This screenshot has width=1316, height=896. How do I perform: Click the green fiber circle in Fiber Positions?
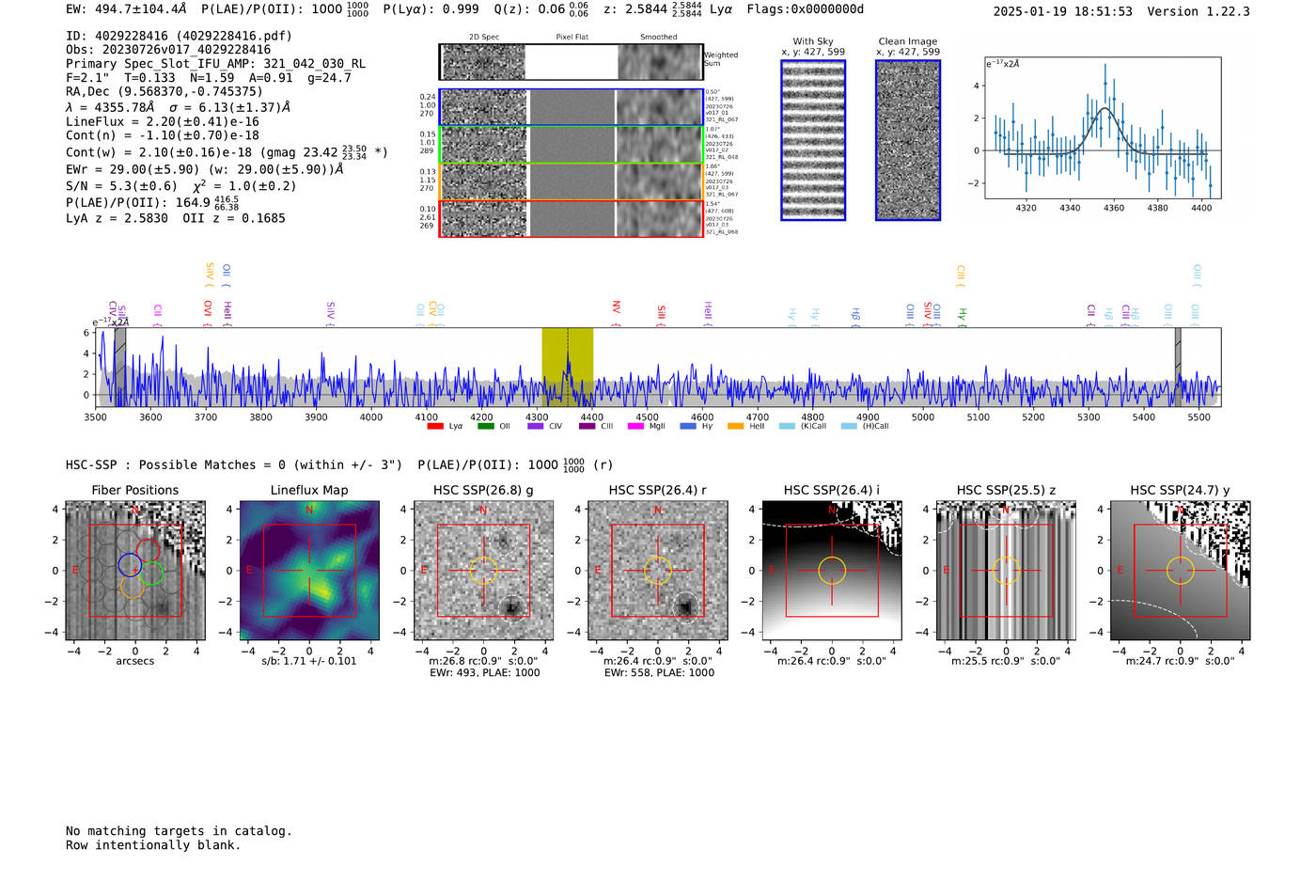pyautogui.click(x=151, y=574)
